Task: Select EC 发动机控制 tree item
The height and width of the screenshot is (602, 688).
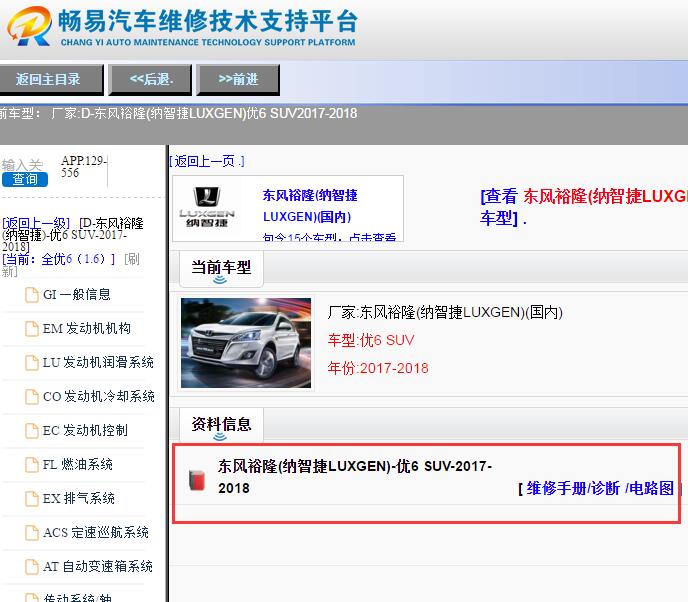Action: (x=85, y=430)
